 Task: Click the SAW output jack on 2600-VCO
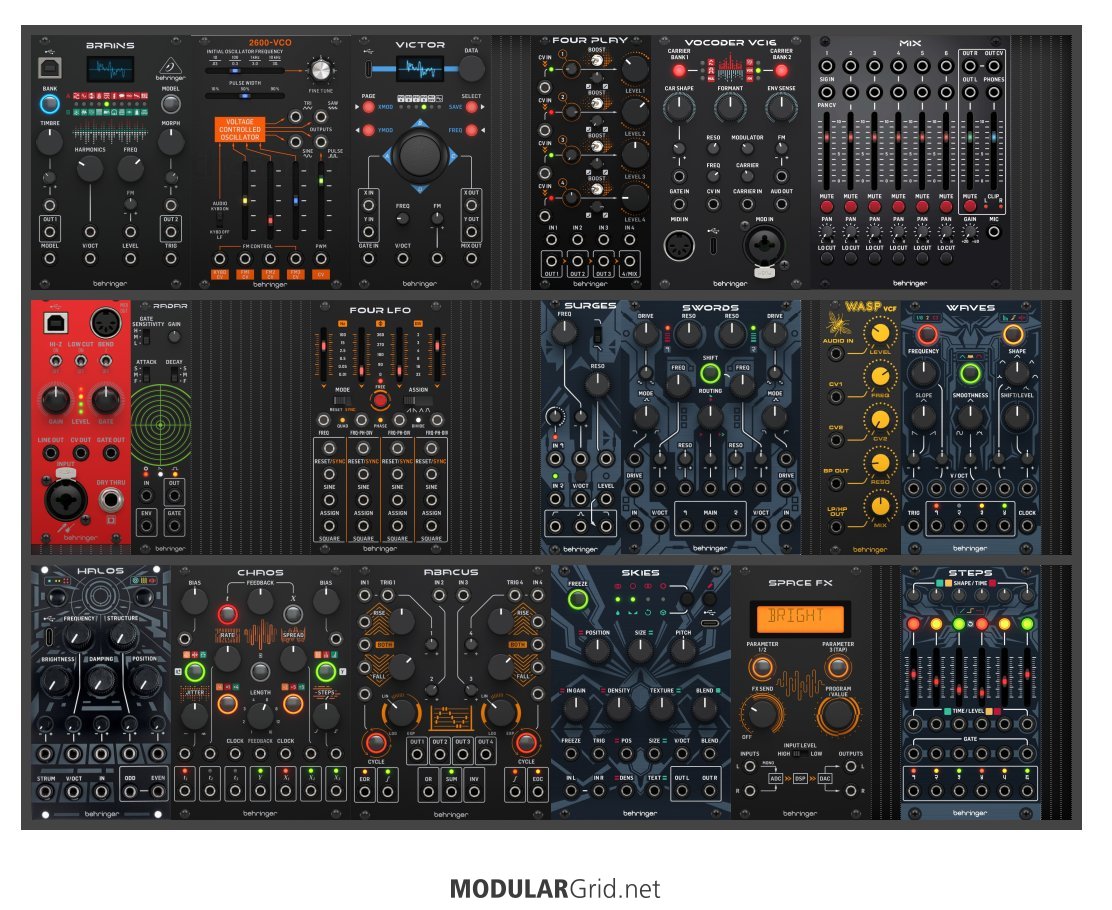[321, 117]
